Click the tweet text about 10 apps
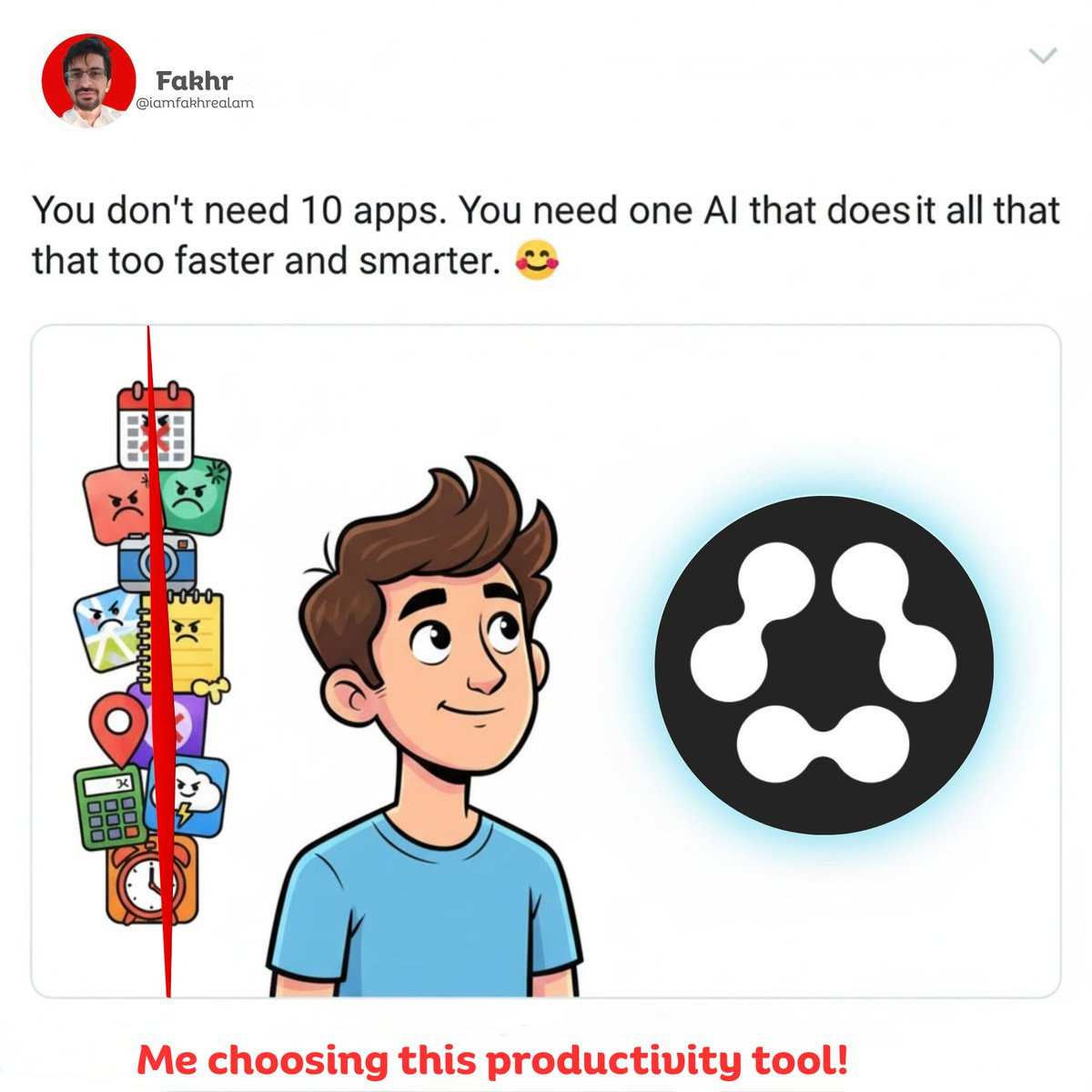This screenshot has height=1092, width=1092. 546,236
